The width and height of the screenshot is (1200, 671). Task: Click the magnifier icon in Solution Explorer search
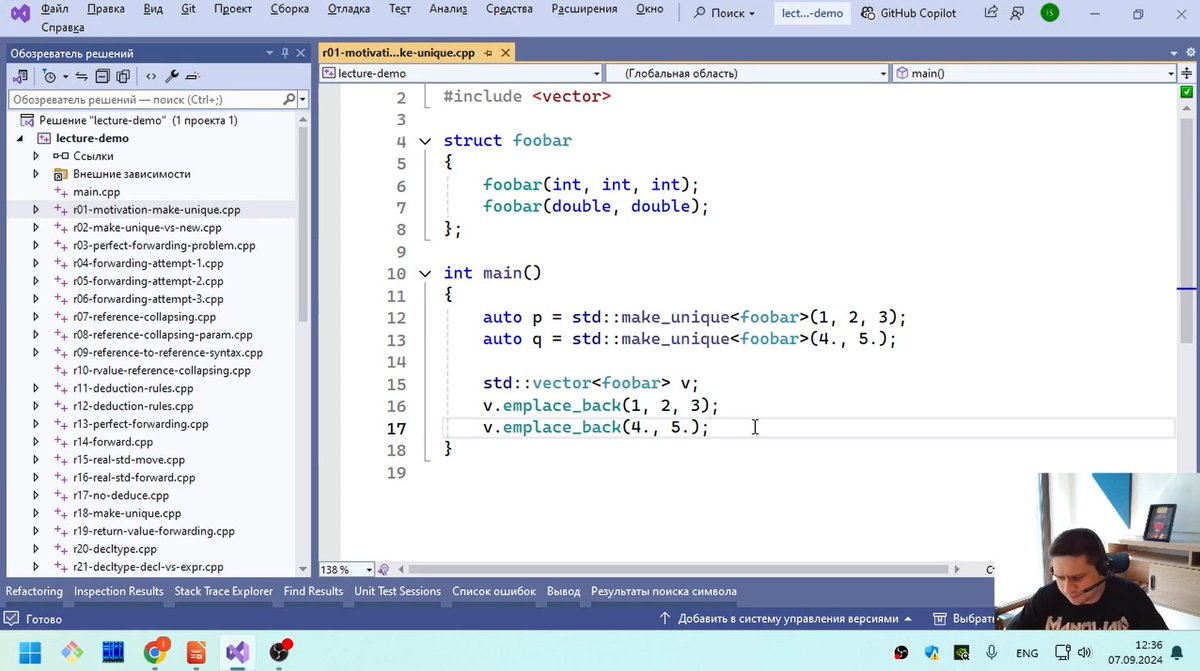click(x=289, y=99)
